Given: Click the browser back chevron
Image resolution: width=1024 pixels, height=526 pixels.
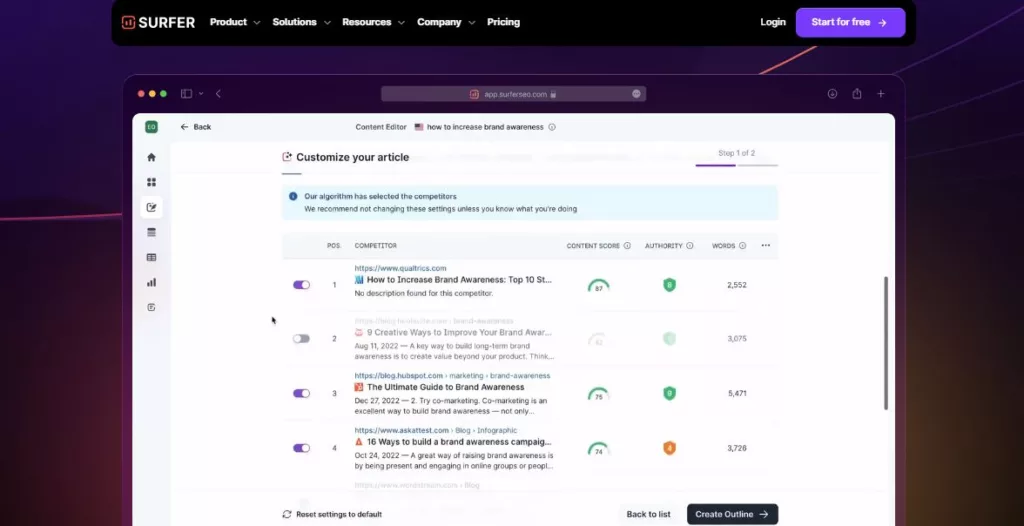Looking at the screenshot, I should click(218, 94).
